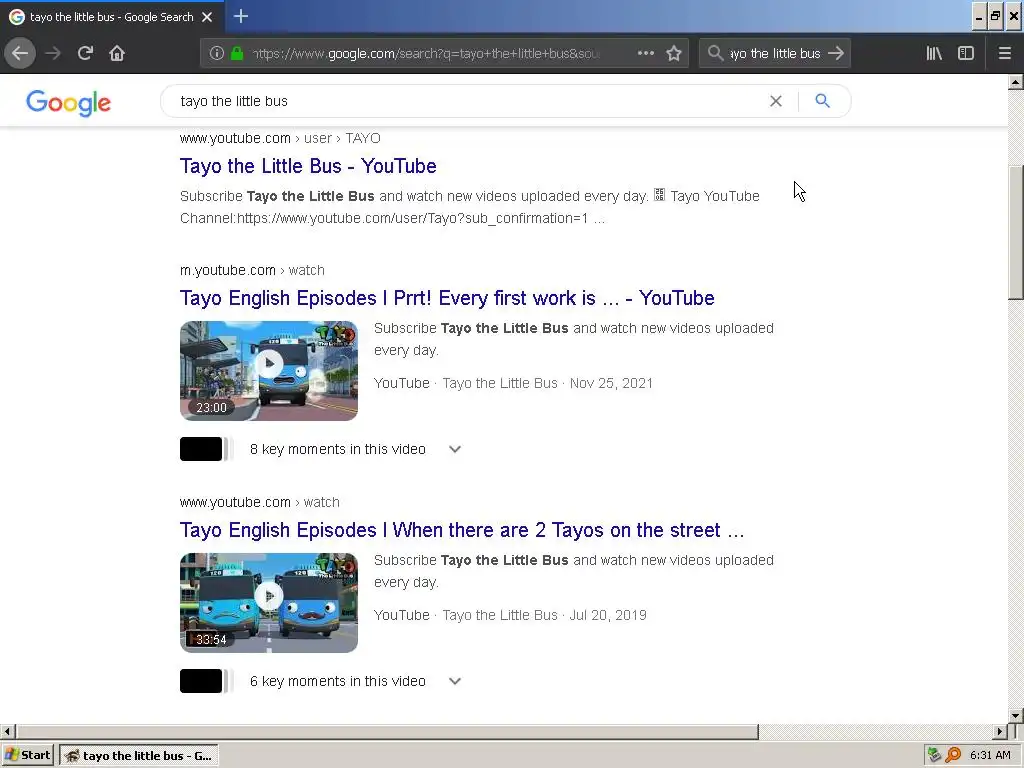
Task: Click m.youtube.com › watch breadcrumb
Action: (252, 270)
